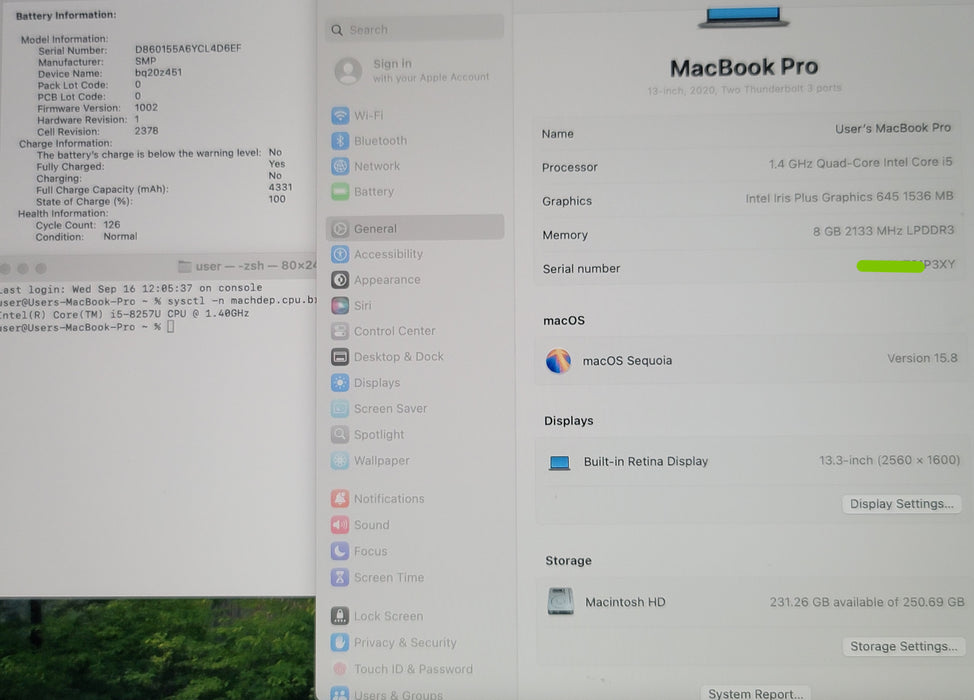The width and height of the screenshot is (974, 700).
Task: Click graphics value Intel Iris Plus Graphics 645
Action: coord(849,197)
